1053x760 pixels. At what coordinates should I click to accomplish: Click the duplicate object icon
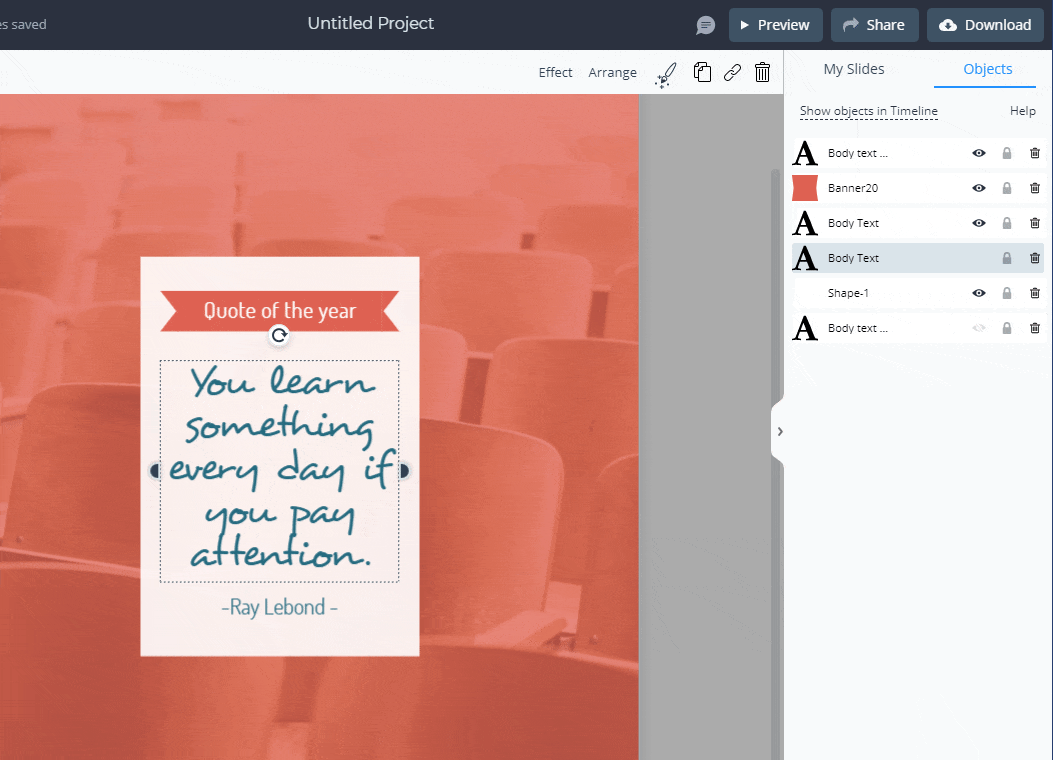coord(702,72)
